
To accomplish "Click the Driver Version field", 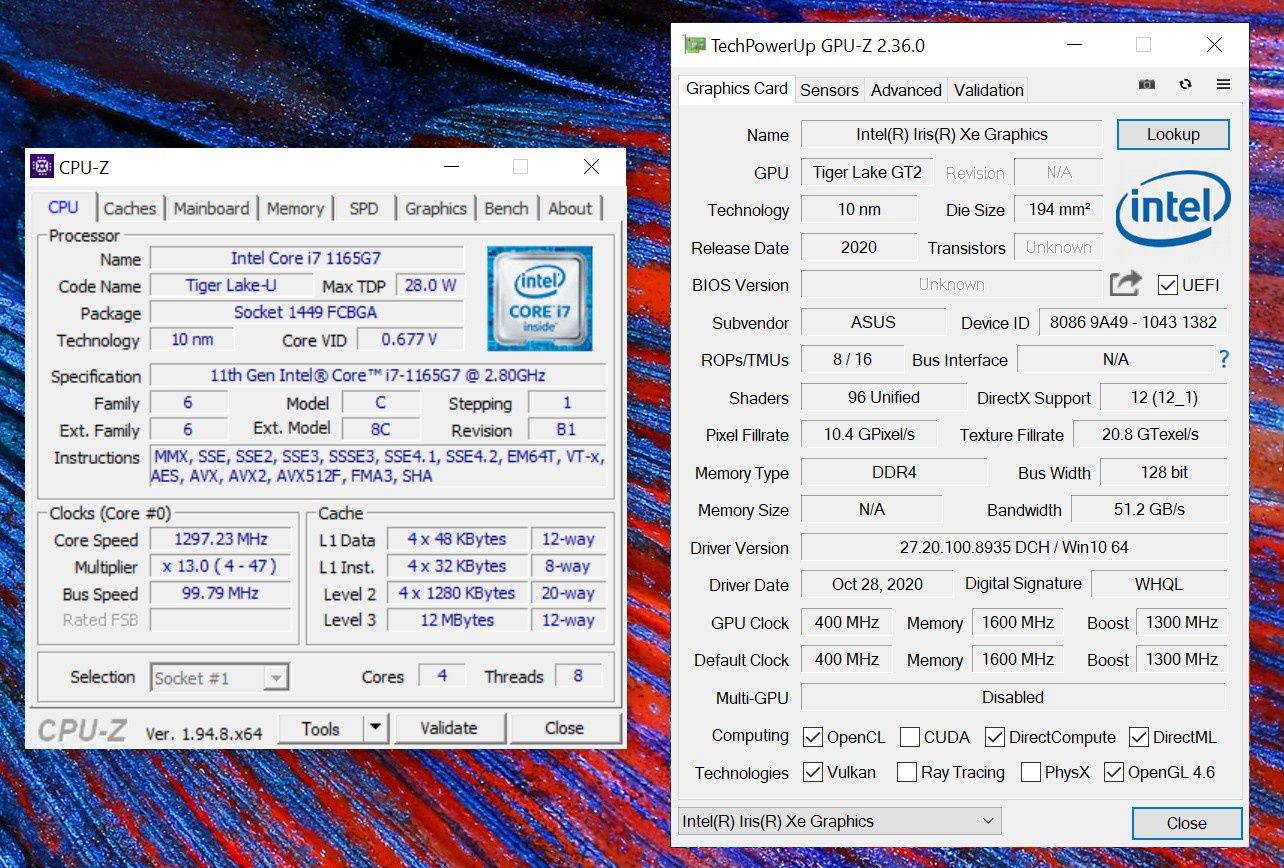I will 1014,547.
